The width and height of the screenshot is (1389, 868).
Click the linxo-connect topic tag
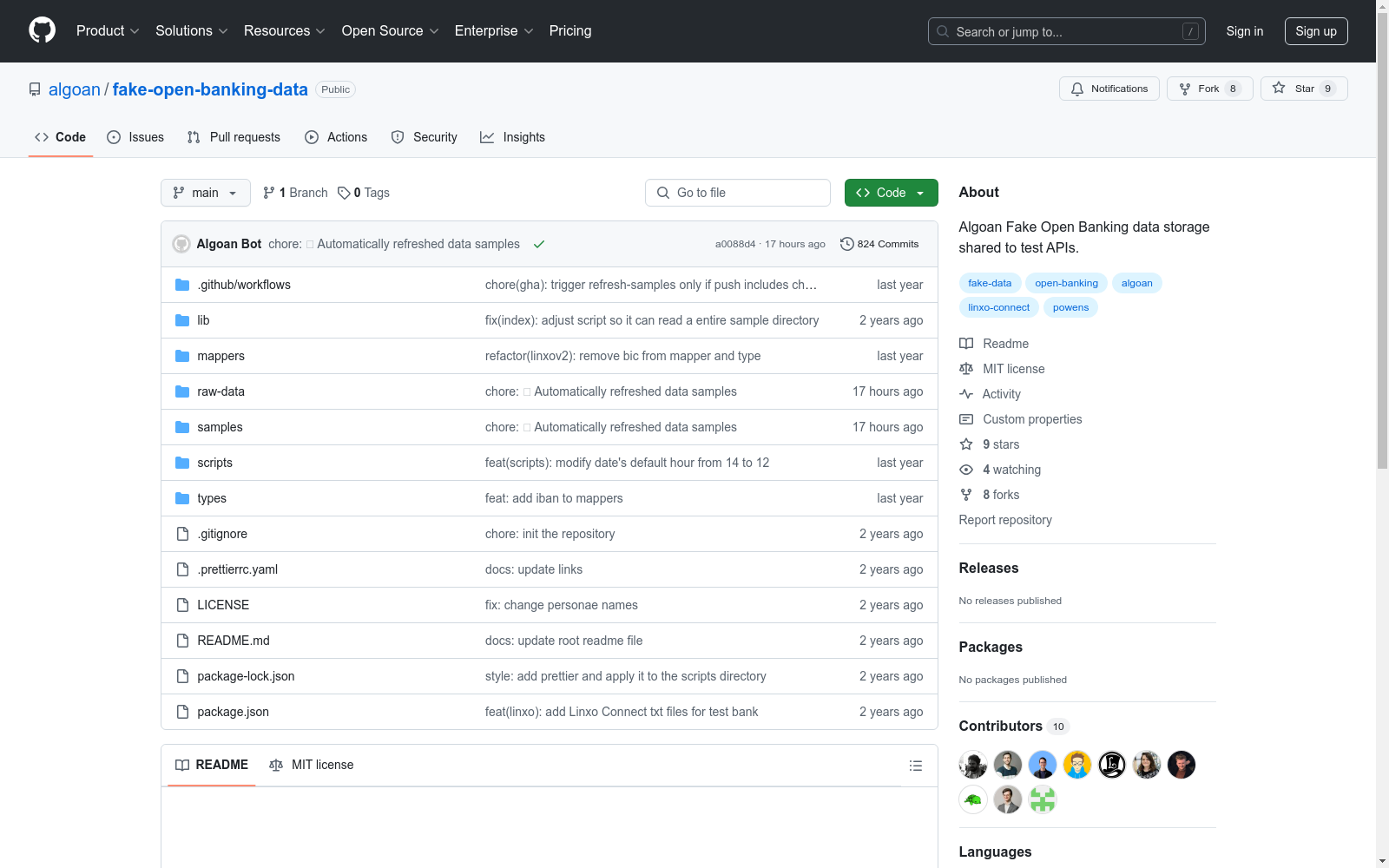point(998,307)
